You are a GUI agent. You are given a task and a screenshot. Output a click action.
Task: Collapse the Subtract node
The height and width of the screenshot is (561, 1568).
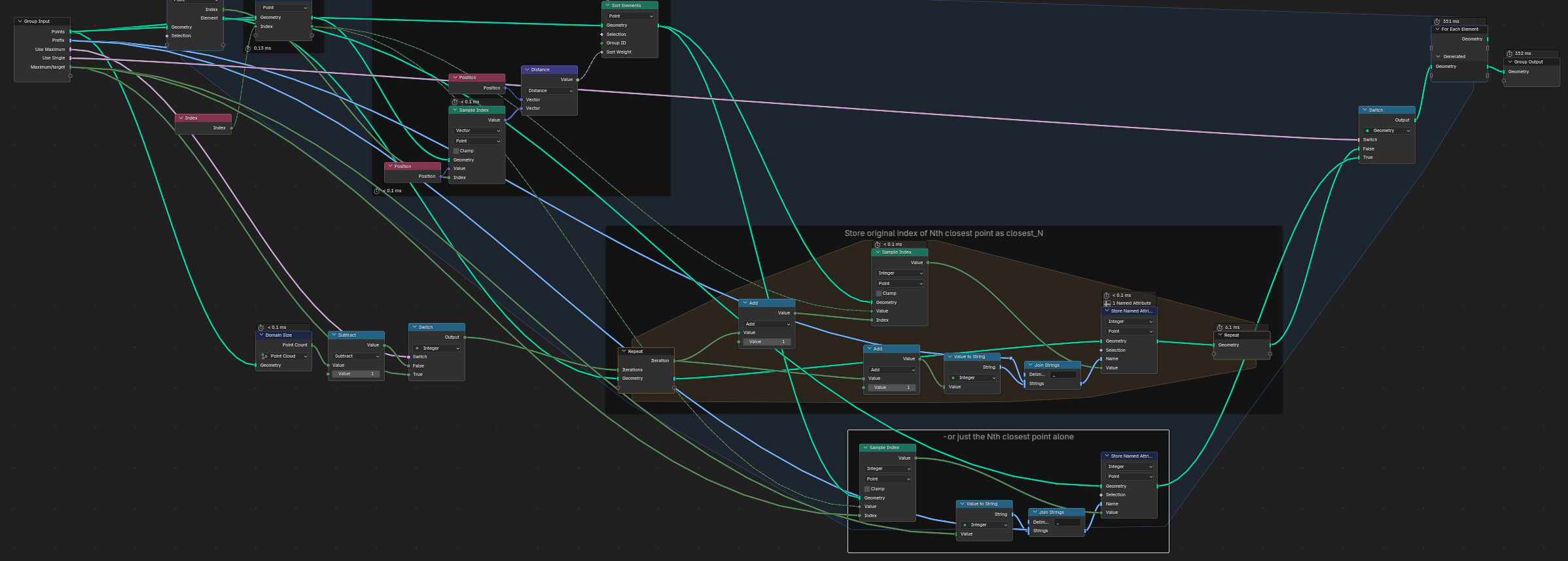pyautogui.click(x=334, y=335)
